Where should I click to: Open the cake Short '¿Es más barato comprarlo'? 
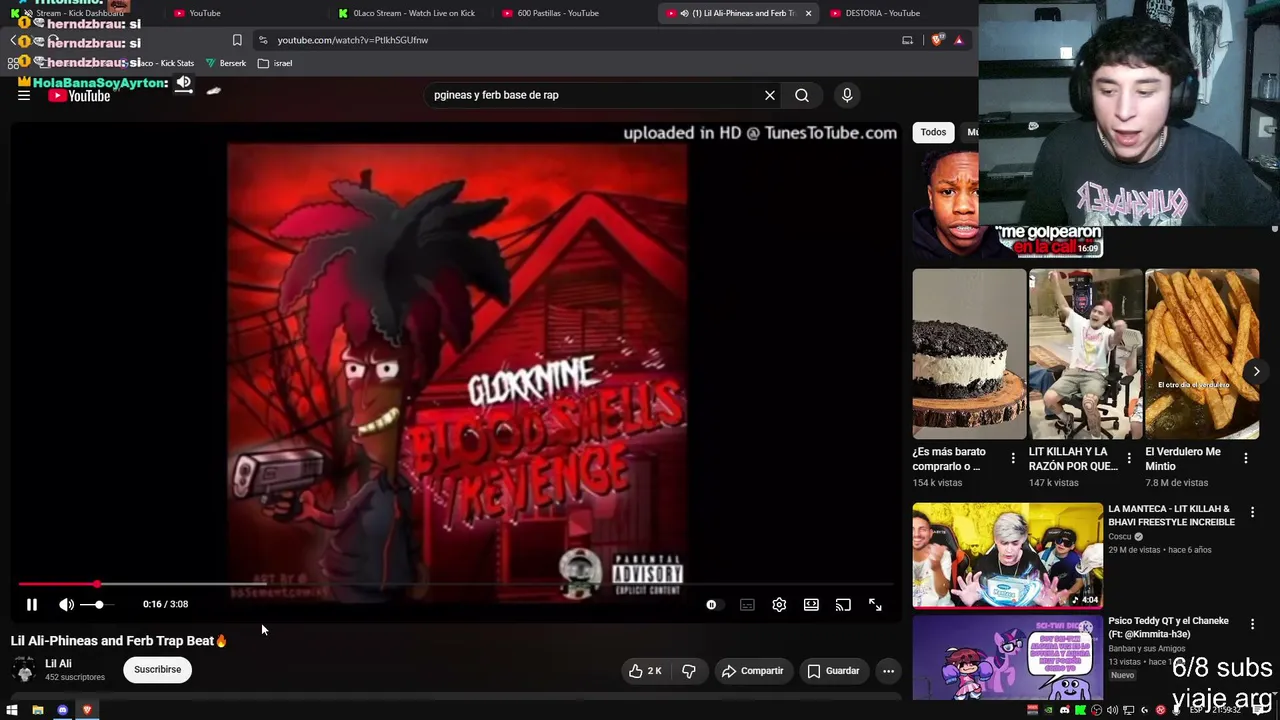[969, 354]
